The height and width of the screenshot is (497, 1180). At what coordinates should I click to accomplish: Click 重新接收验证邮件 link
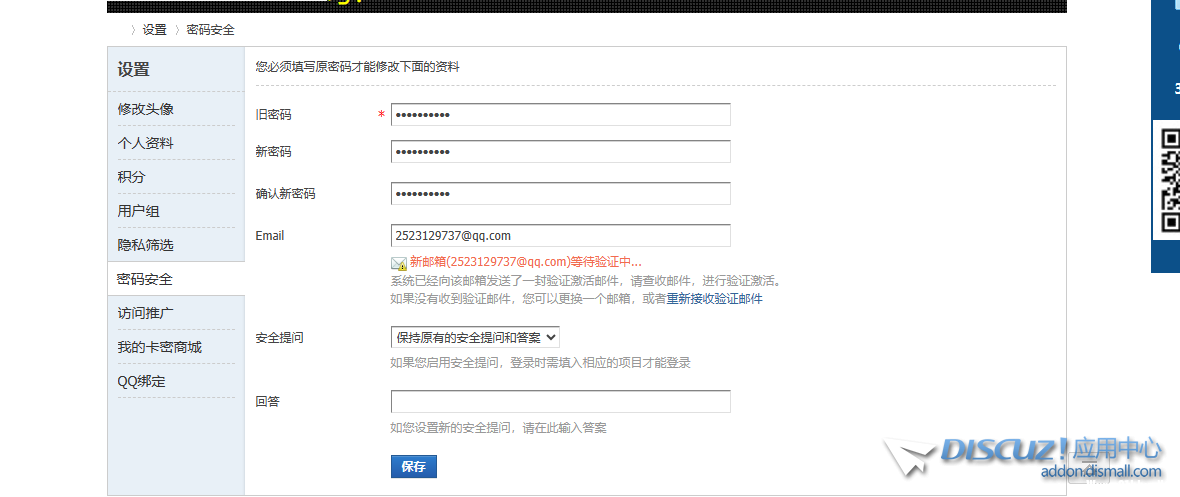(714, 298)
